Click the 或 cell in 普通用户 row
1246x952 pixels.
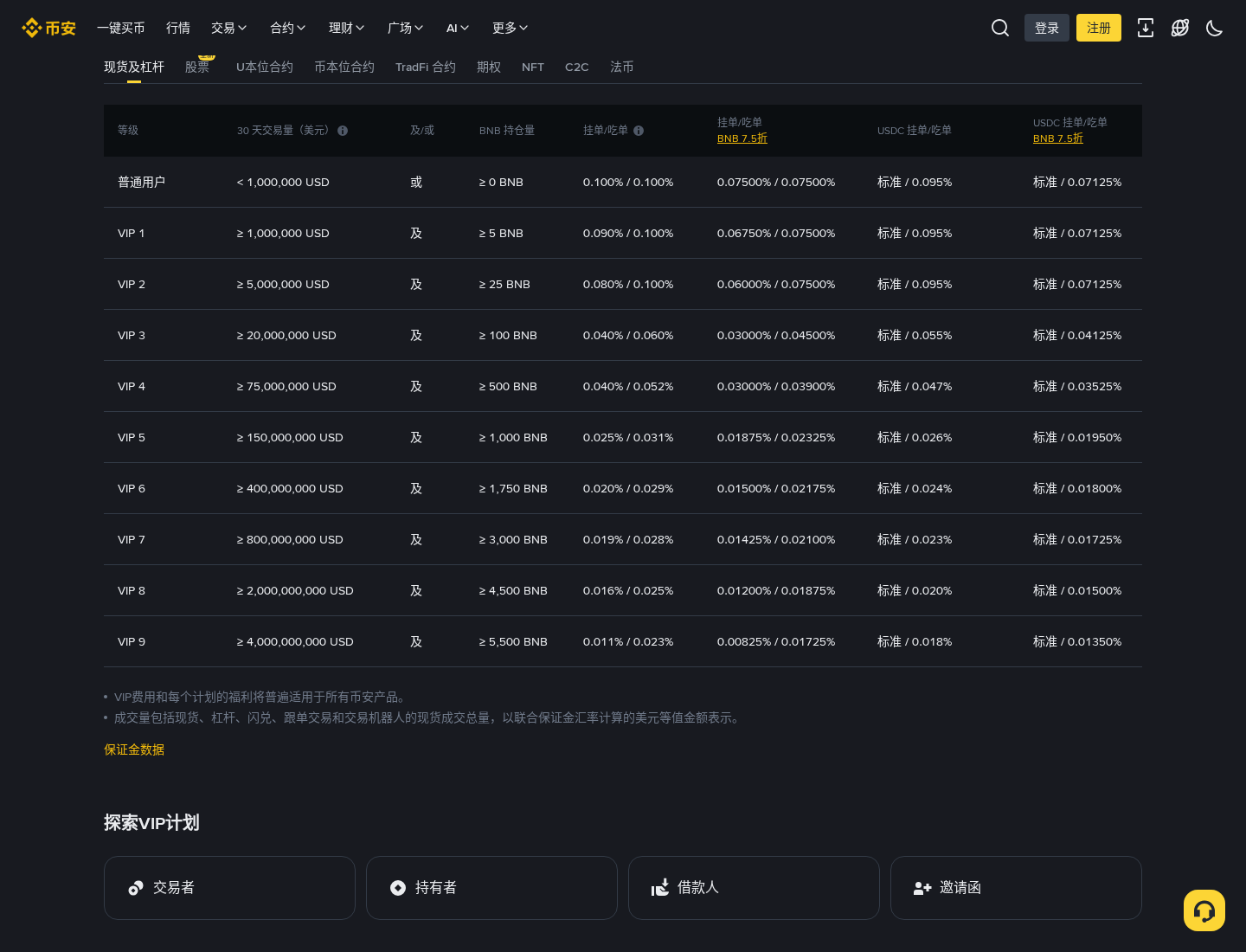click(x=416, y=182)
